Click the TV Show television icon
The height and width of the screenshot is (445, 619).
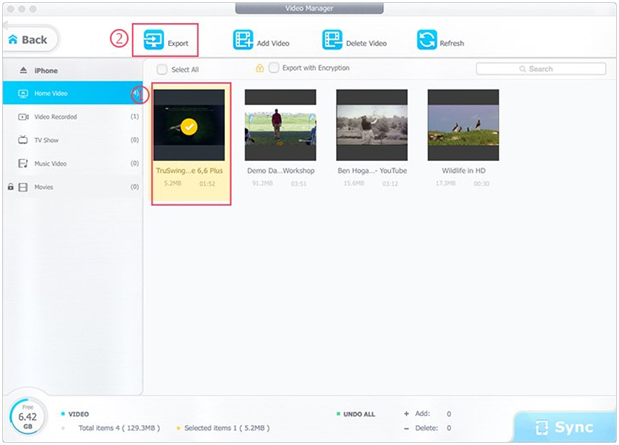23,140
